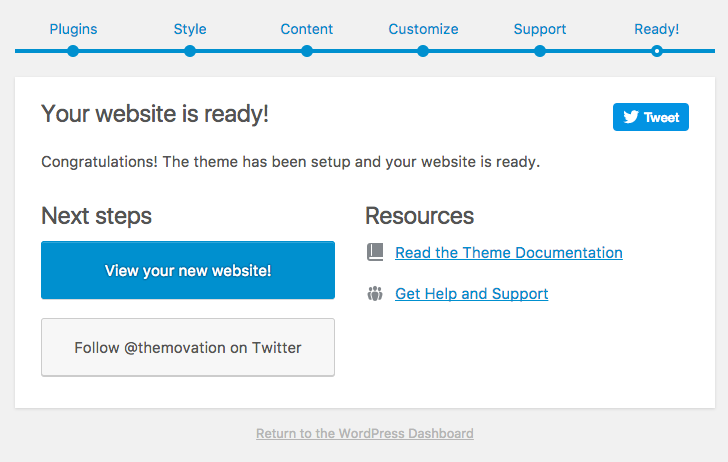
Task: Click the Ready! step circle marker
Action: 656,51
